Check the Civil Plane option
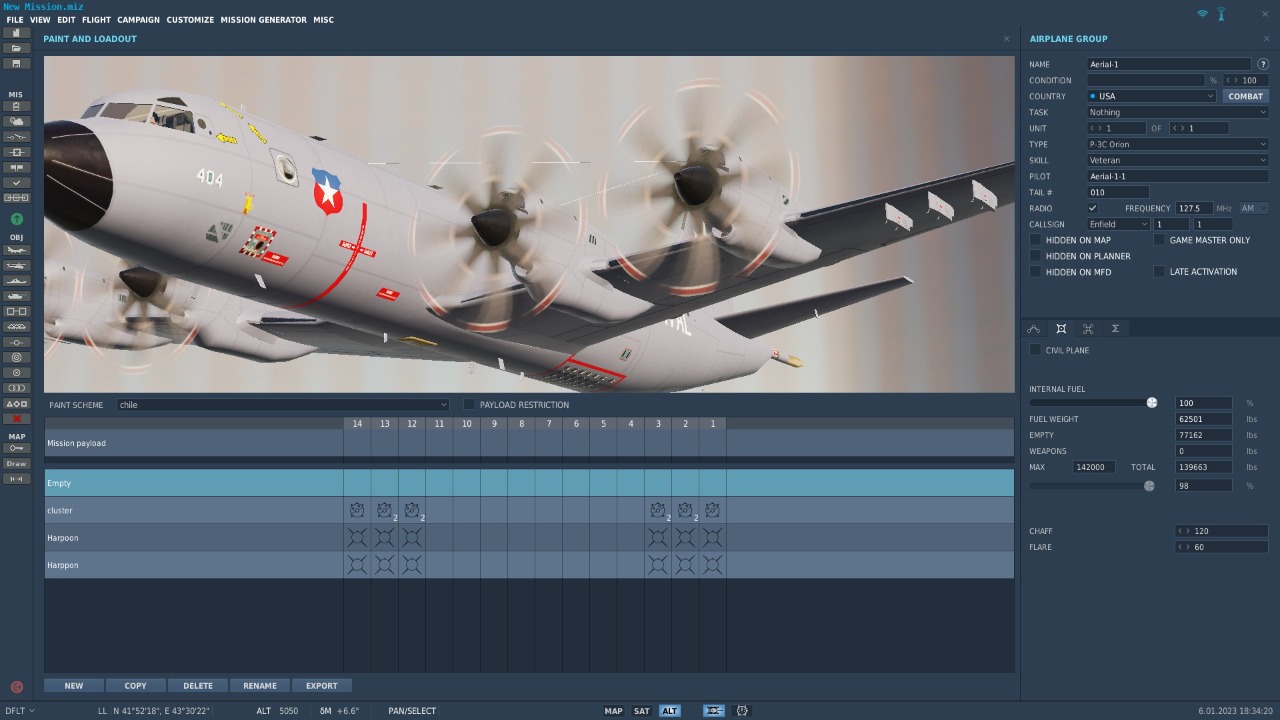1280x720 pixels. click(1036, 350)
